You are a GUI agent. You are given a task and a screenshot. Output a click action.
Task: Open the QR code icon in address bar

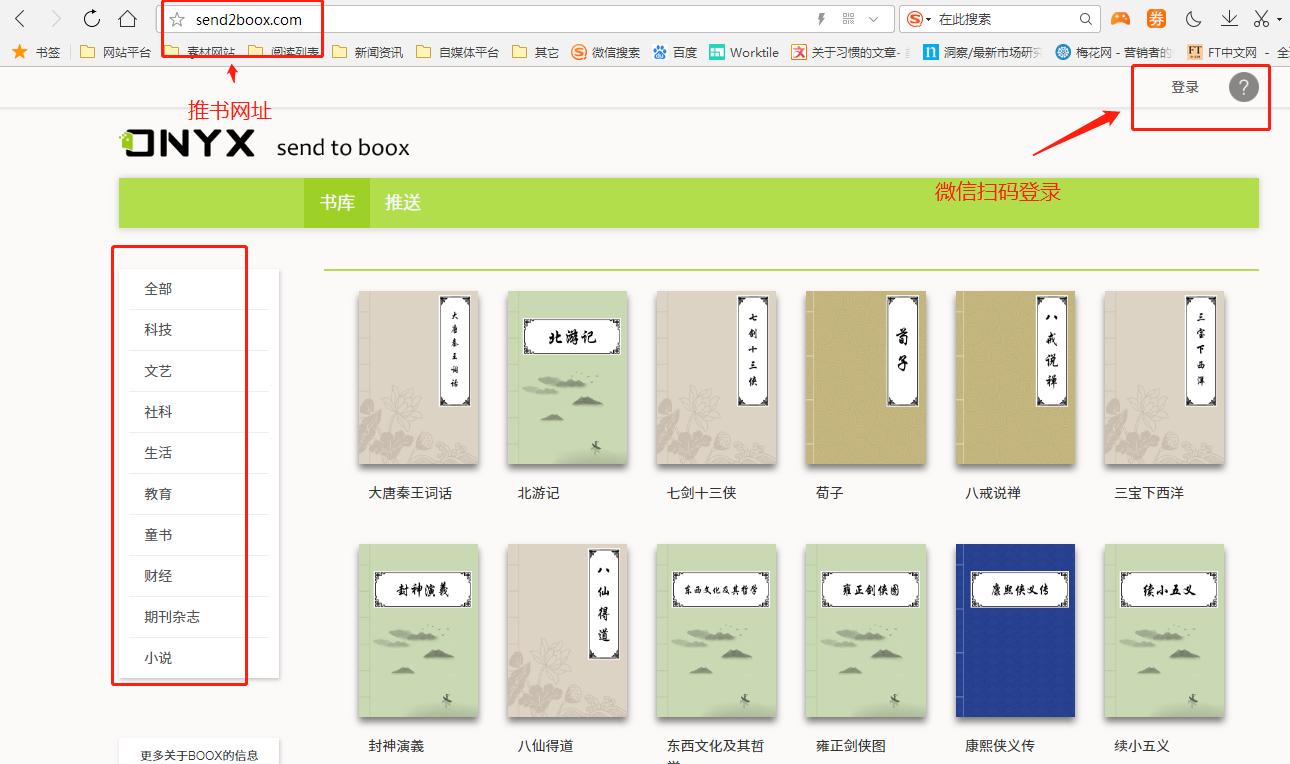point(849,19)
